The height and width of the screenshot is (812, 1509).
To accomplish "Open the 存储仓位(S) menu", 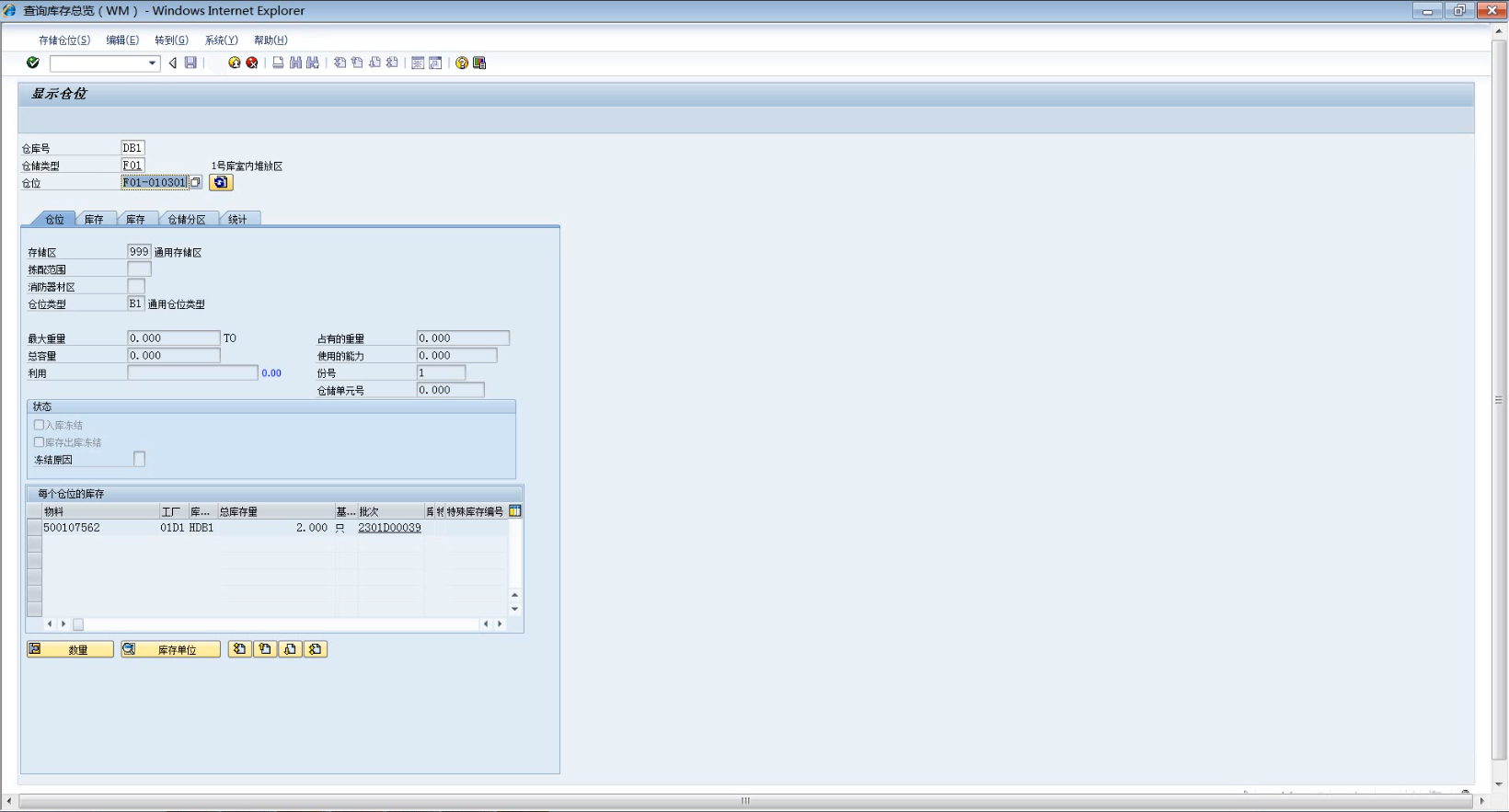I will tap(64, 40).
